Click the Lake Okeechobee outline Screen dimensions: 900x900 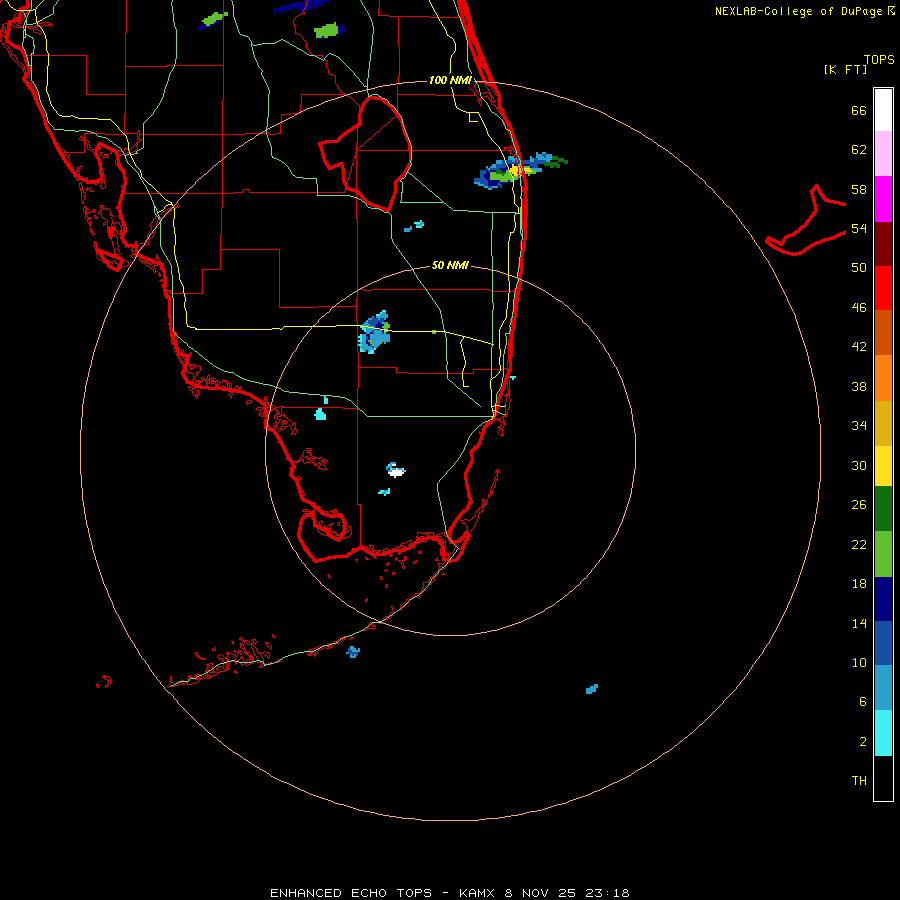[365, 154]
